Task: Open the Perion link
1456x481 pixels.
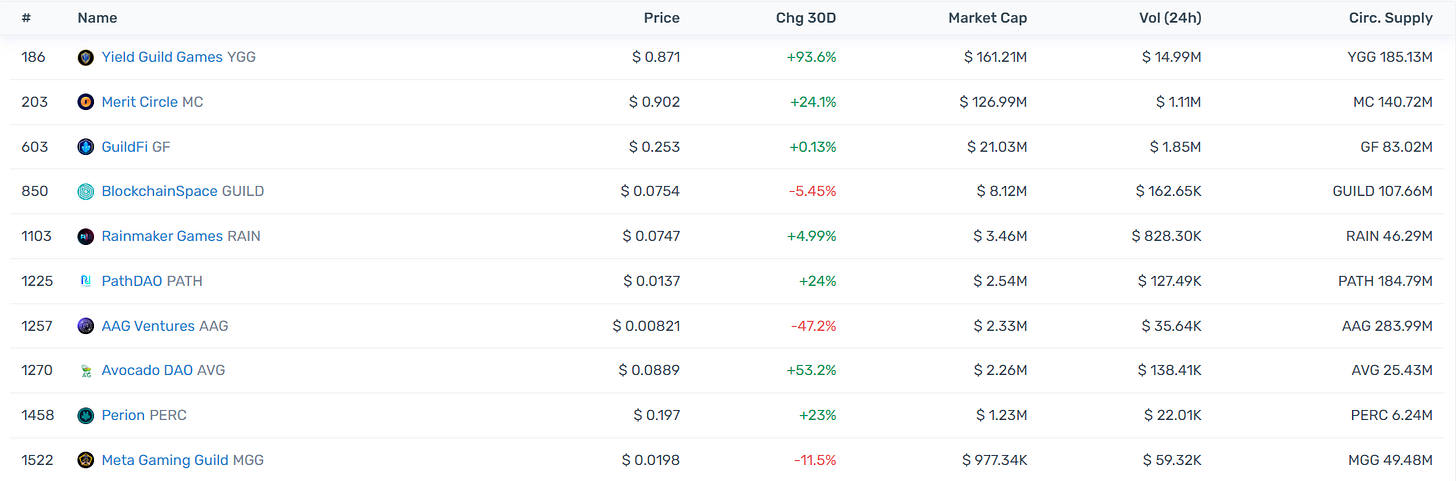Action: click(x=123, y=415)
